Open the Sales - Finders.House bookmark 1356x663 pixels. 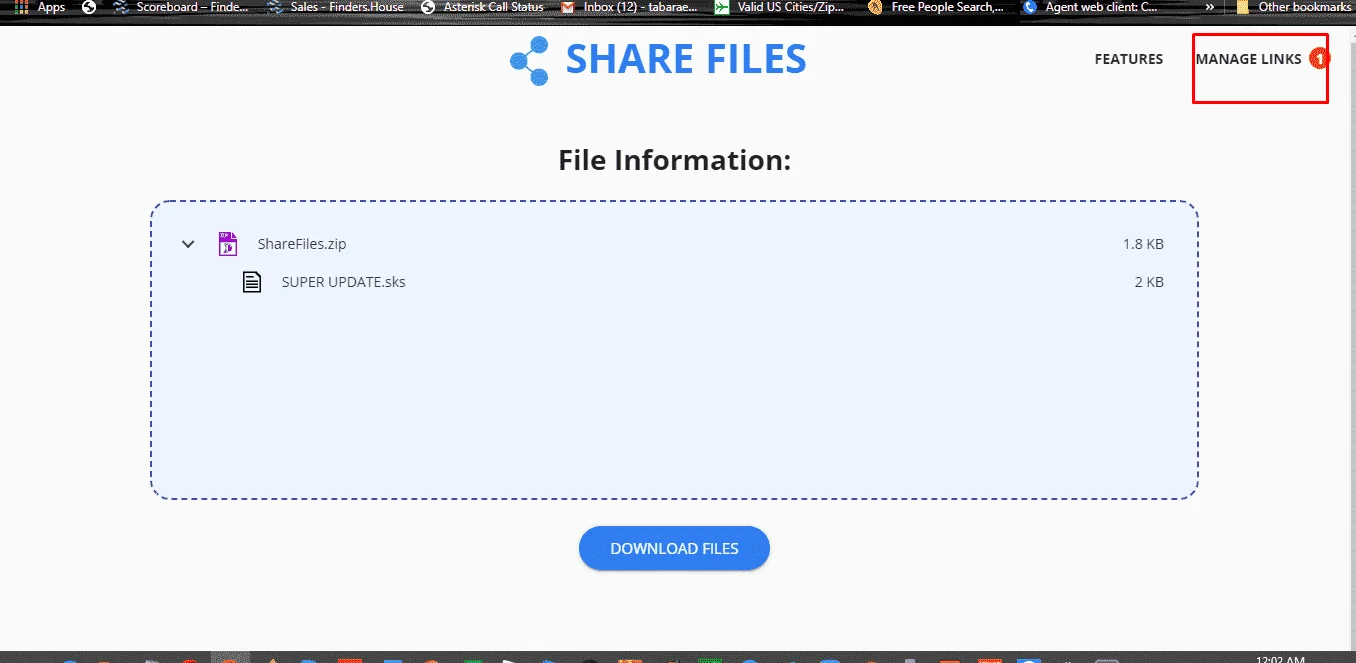335,7
